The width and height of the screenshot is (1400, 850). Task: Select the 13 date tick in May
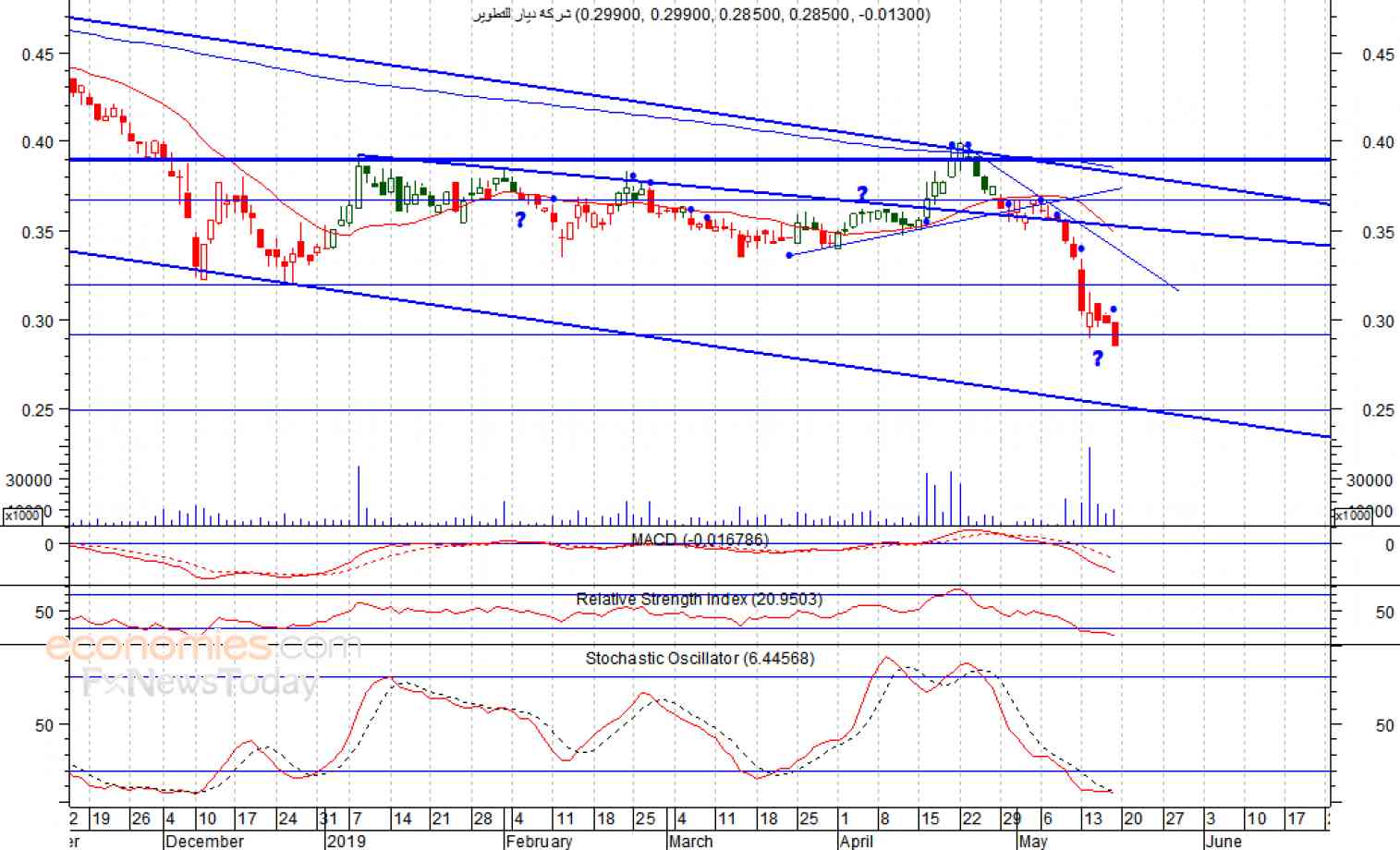point(1092,819)
